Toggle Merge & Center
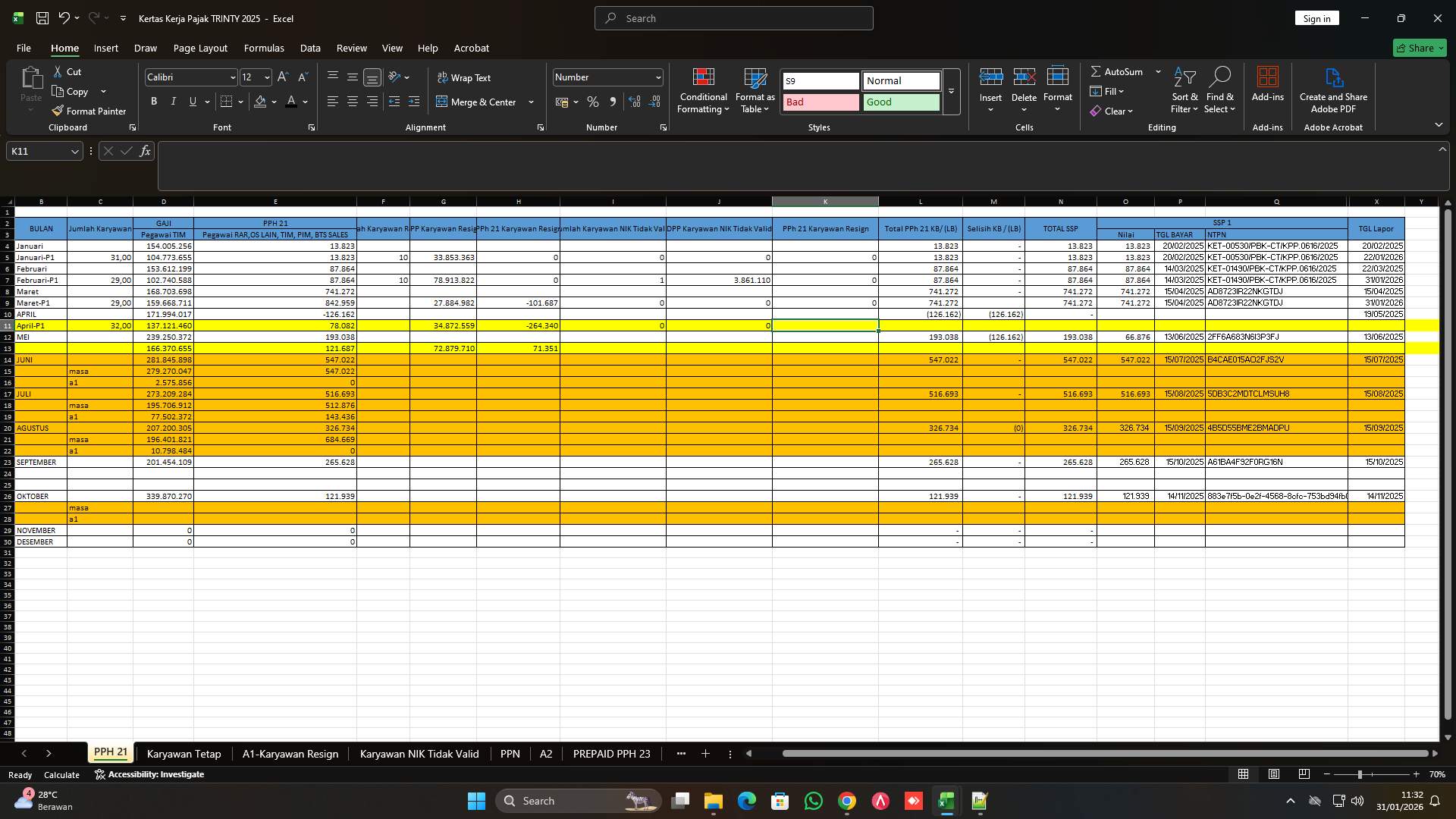This screenshot has width=1456, height=819. coord(481,102)
